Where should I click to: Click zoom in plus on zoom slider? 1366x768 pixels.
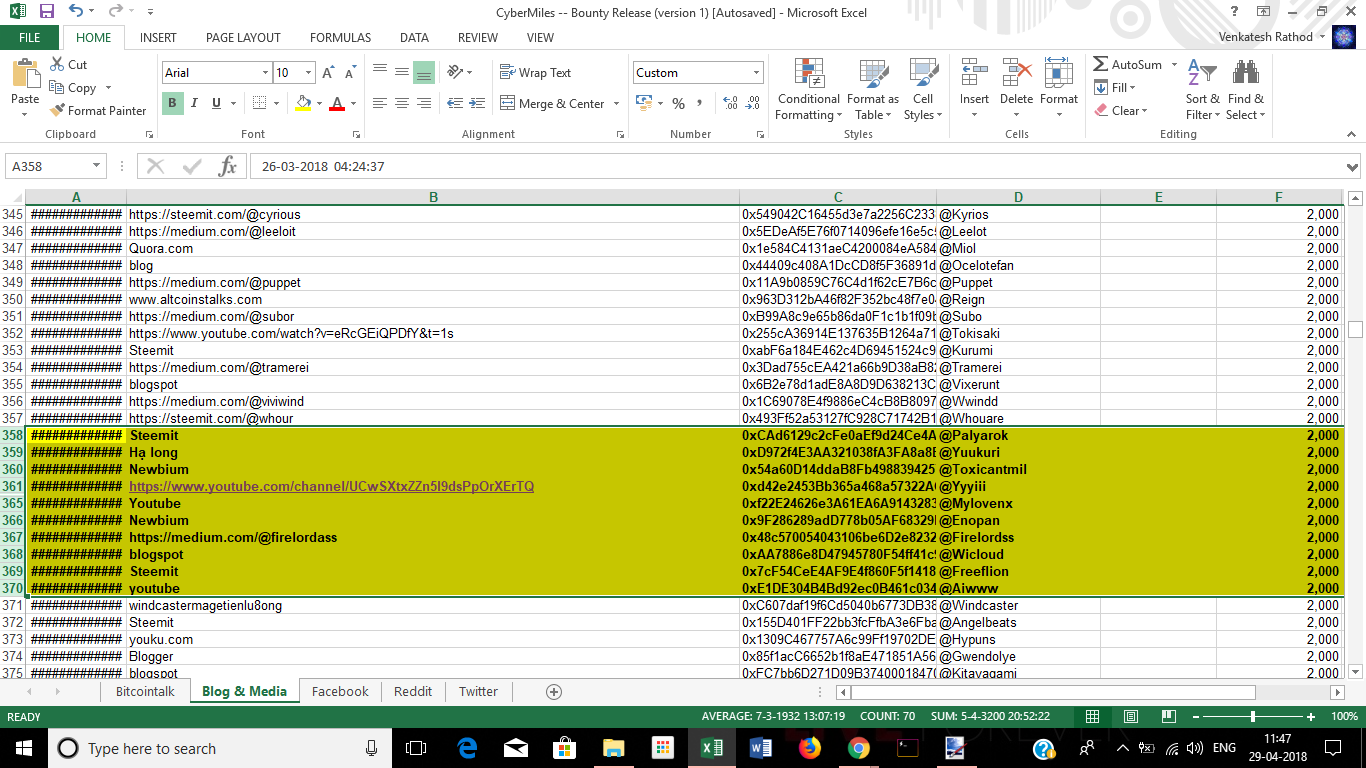[1310, 717]
